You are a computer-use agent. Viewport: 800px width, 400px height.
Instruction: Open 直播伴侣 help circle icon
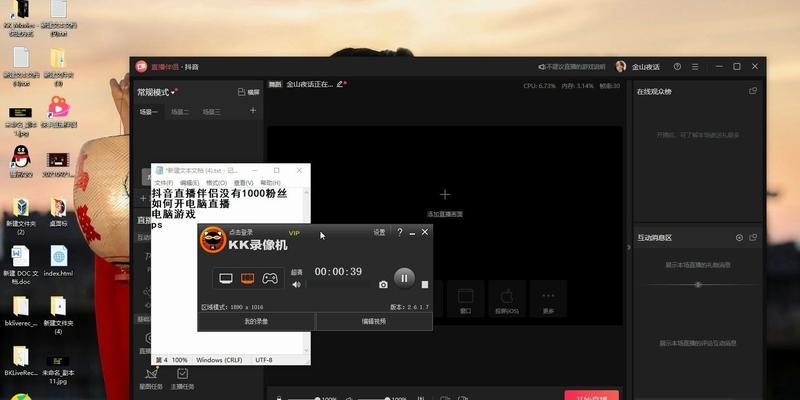[677, 66]
